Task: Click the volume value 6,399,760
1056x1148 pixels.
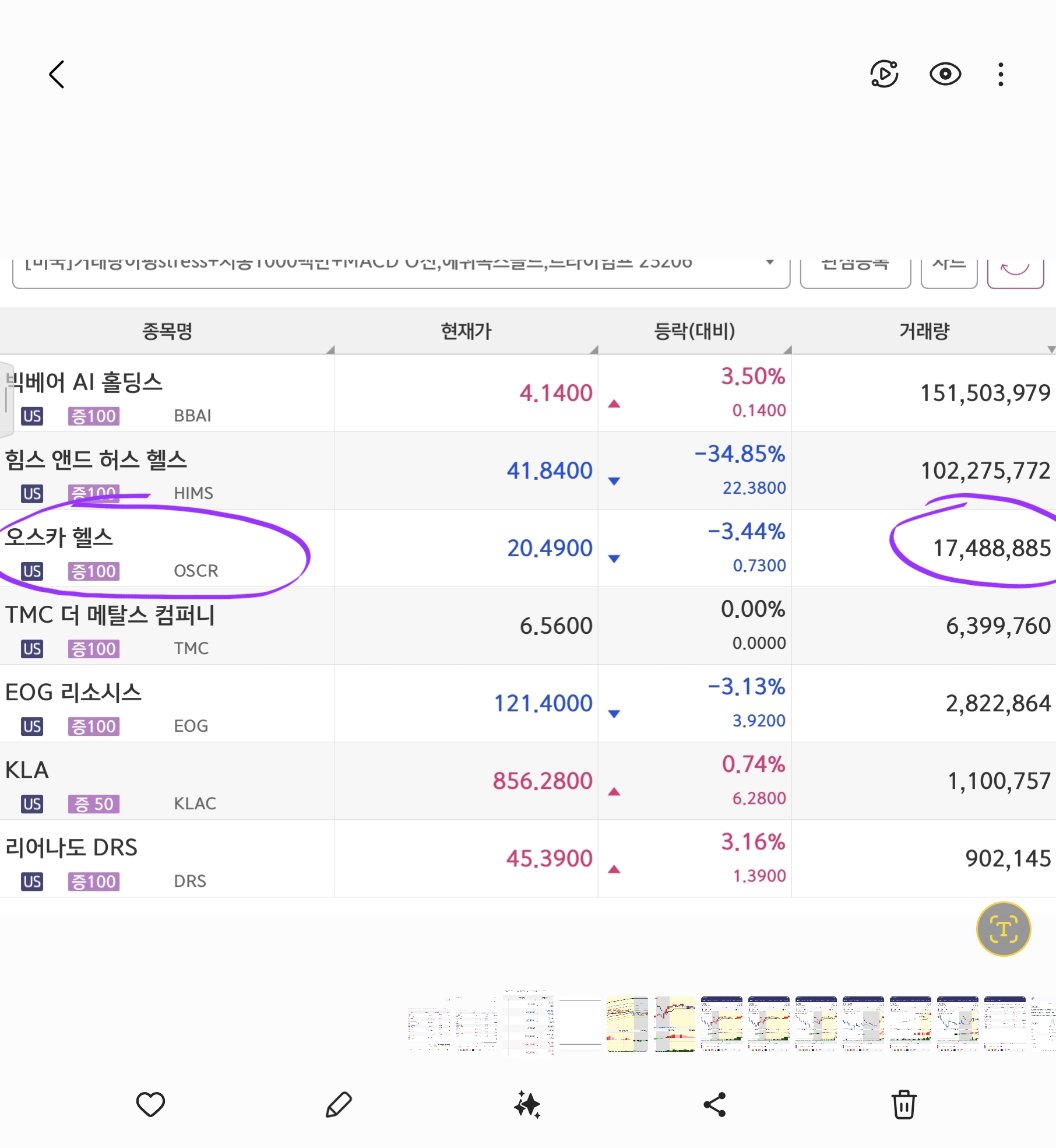Action: (998, 626)
